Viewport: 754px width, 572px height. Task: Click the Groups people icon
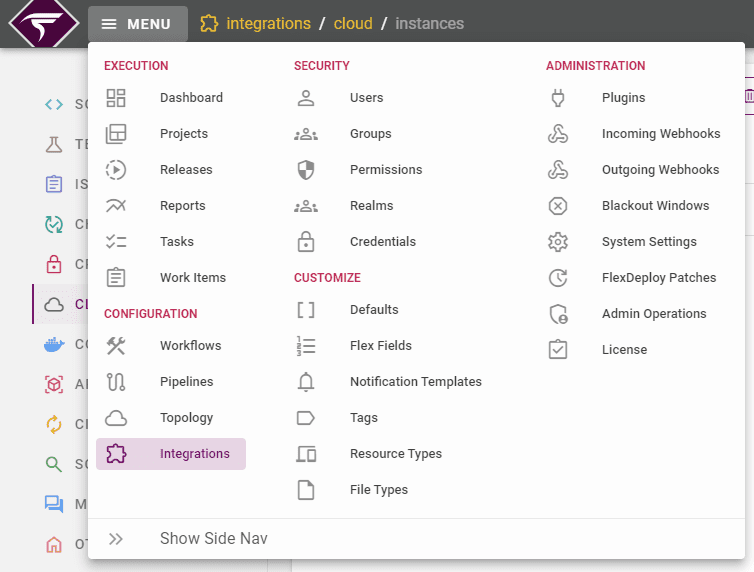click(306, 135)
